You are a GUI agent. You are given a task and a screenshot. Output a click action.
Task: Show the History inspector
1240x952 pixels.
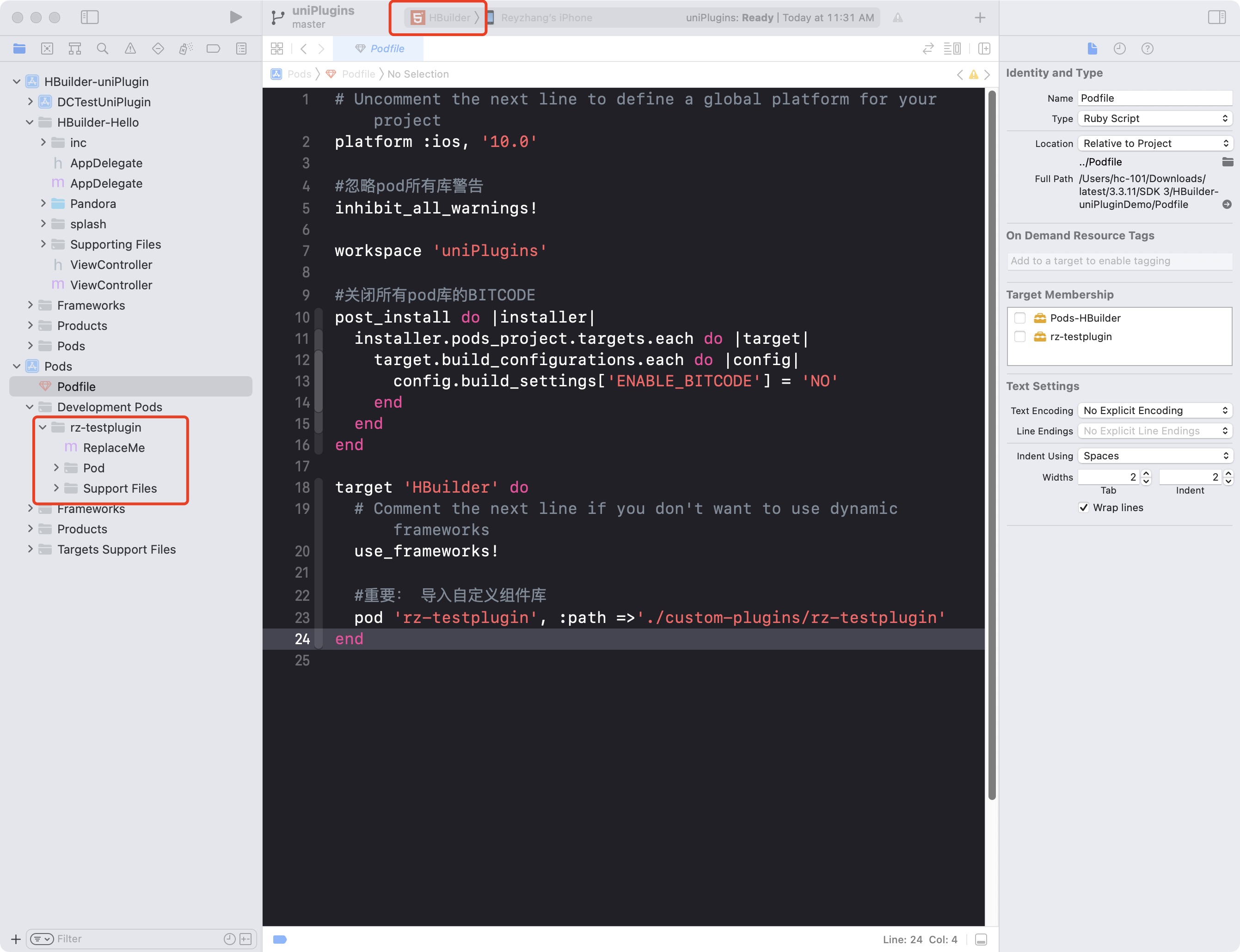[x=1120, y=49]
